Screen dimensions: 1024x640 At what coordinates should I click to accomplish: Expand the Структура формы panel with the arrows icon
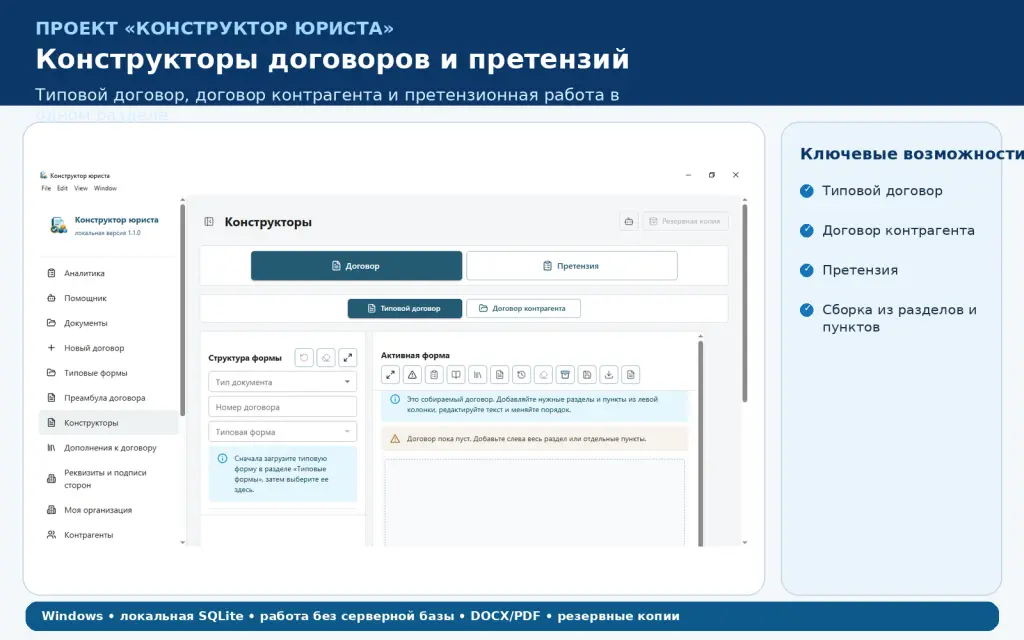coord(347,358)
